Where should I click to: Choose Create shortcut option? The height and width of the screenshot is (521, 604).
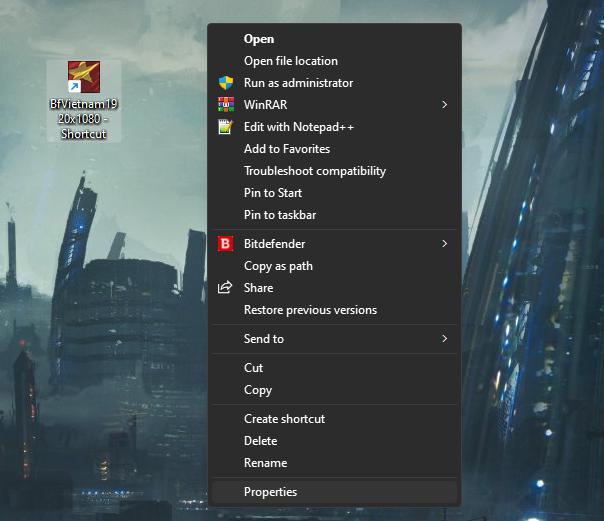click(x=284, y=419)
